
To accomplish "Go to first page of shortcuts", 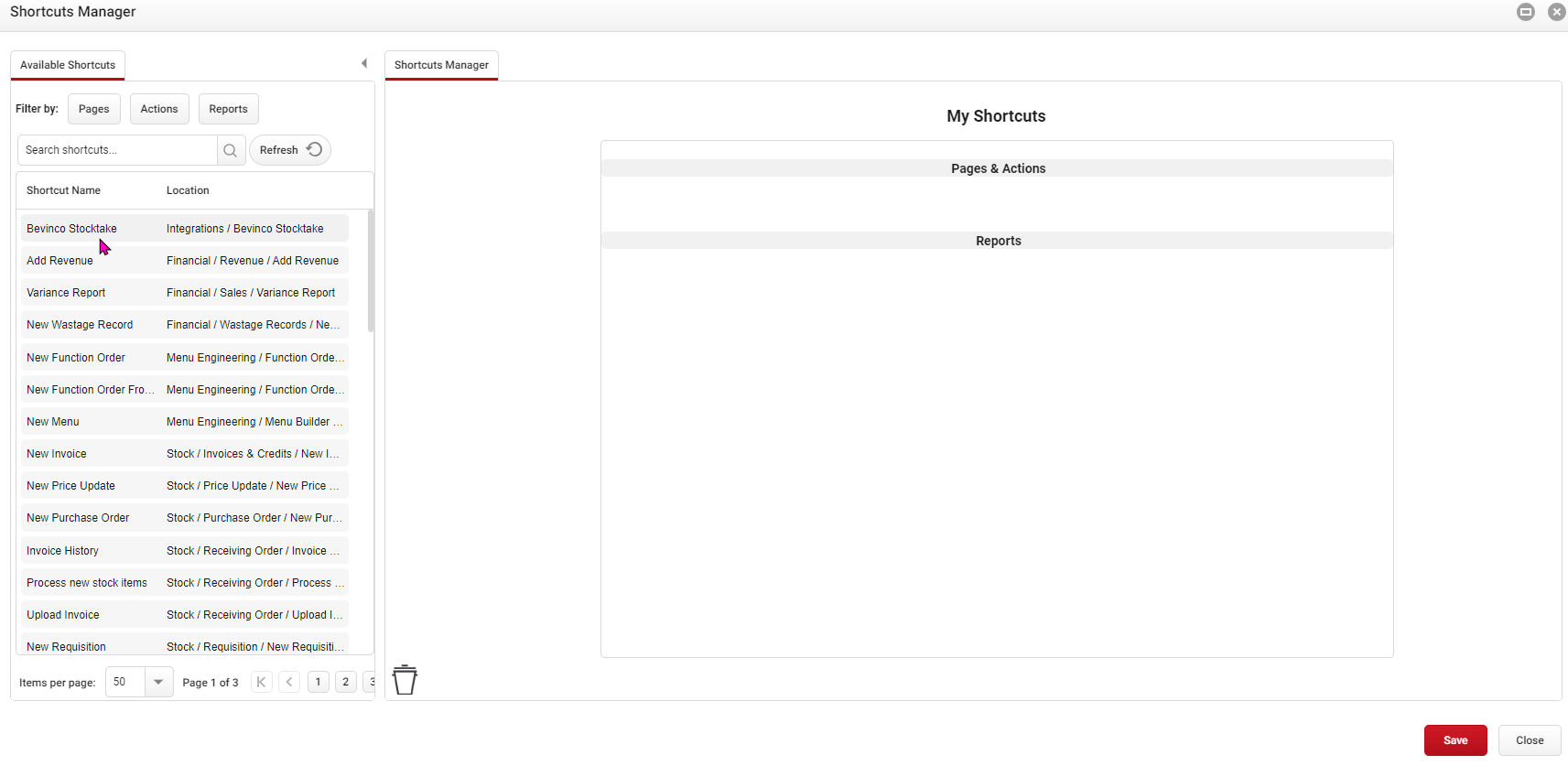I will click(x=262, y=682).
